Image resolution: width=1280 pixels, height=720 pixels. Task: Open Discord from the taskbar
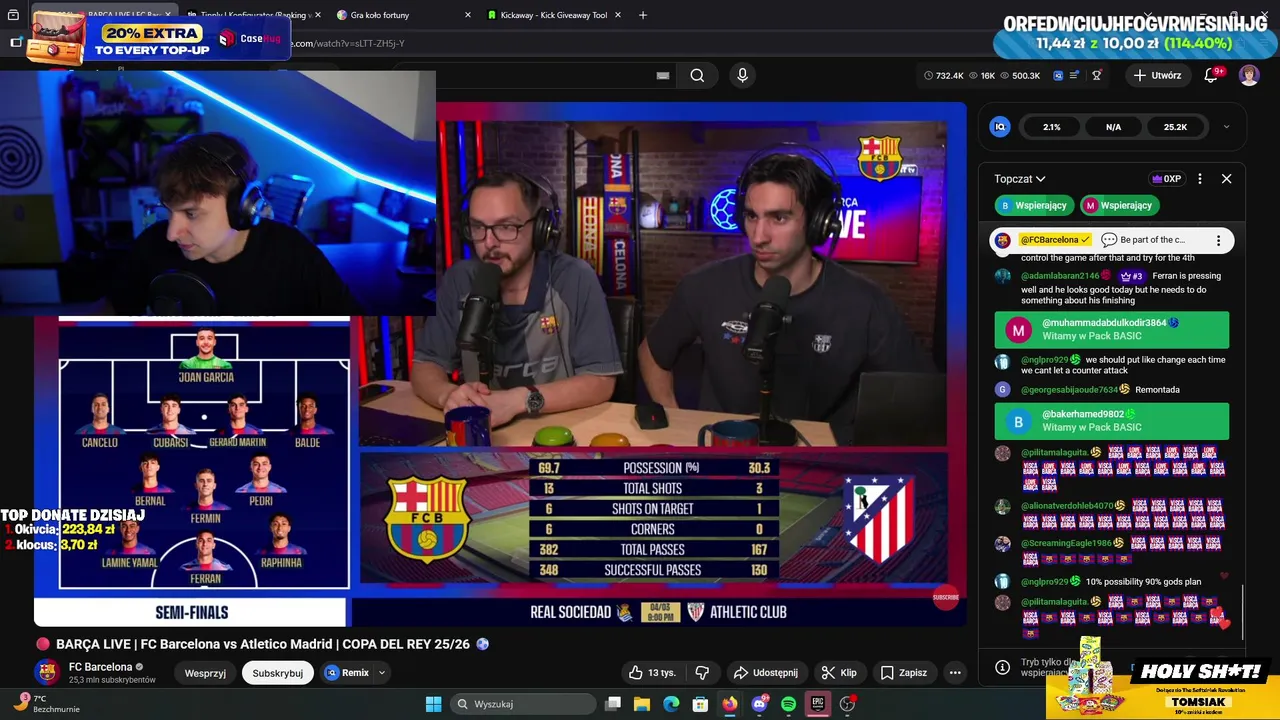[x=759, y=704]
